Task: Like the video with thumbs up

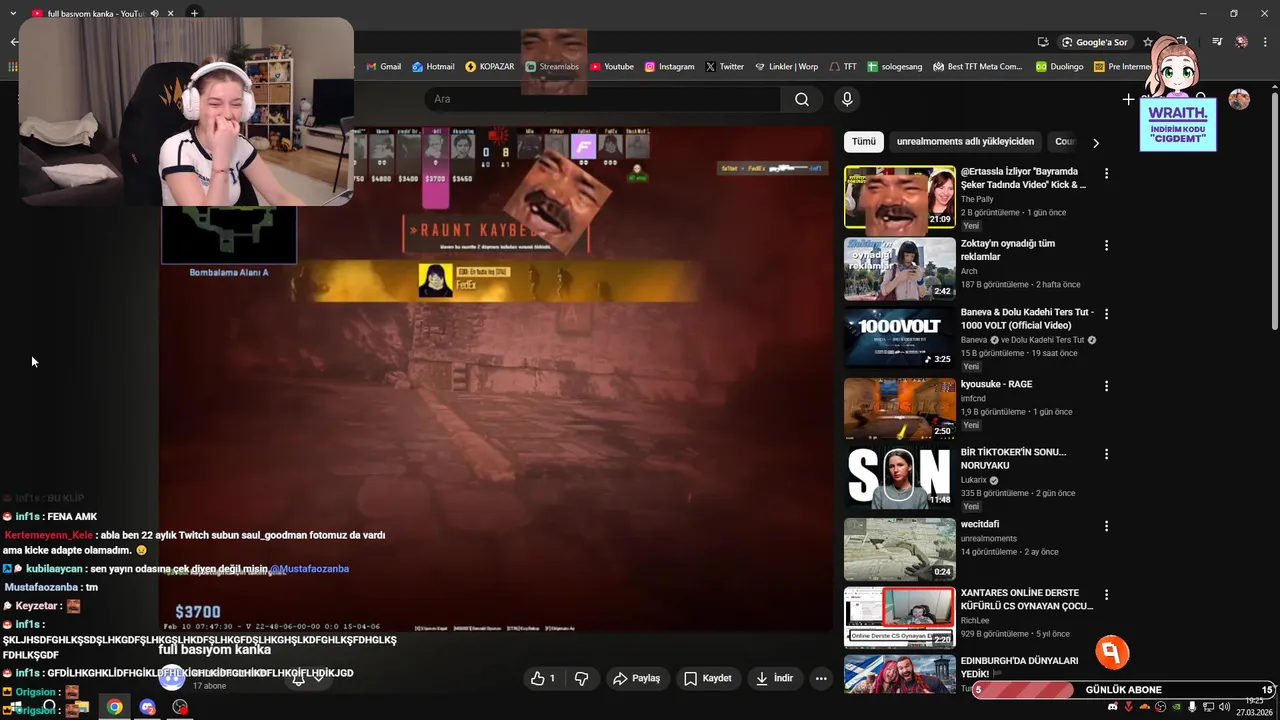Action: pos(543,678)
